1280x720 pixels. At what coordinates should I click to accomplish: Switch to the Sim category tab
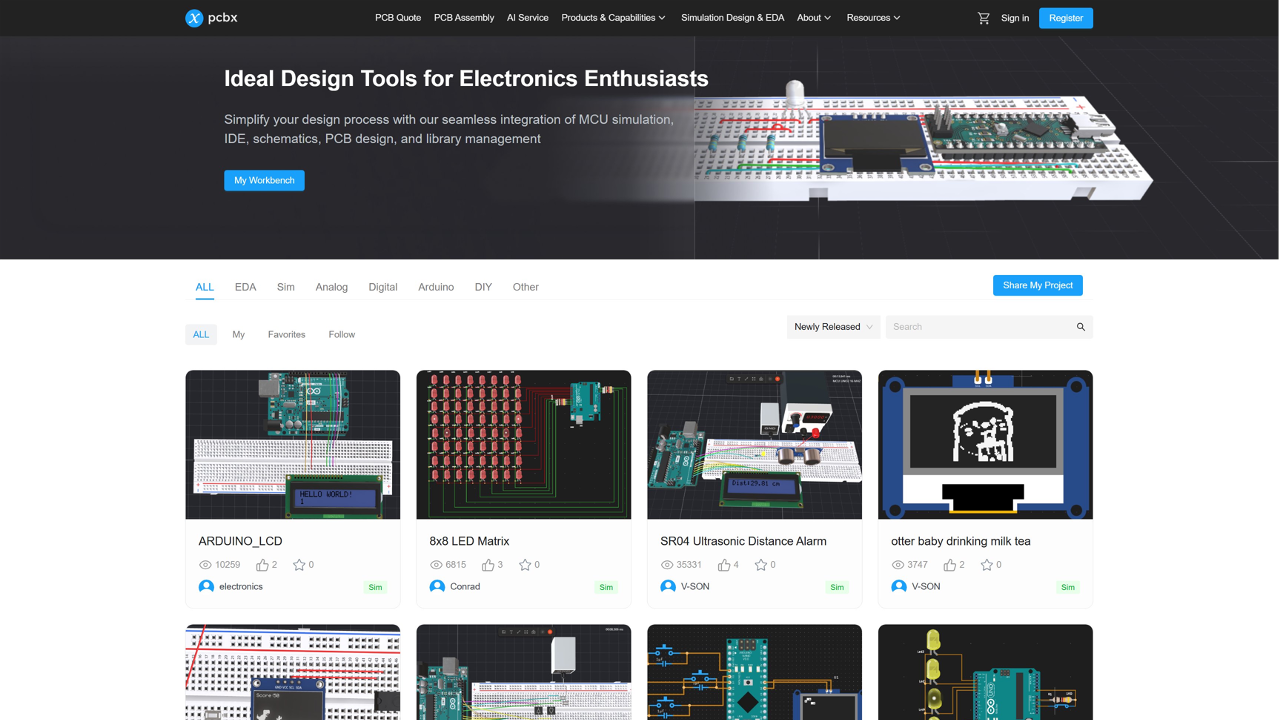[286, 287]
